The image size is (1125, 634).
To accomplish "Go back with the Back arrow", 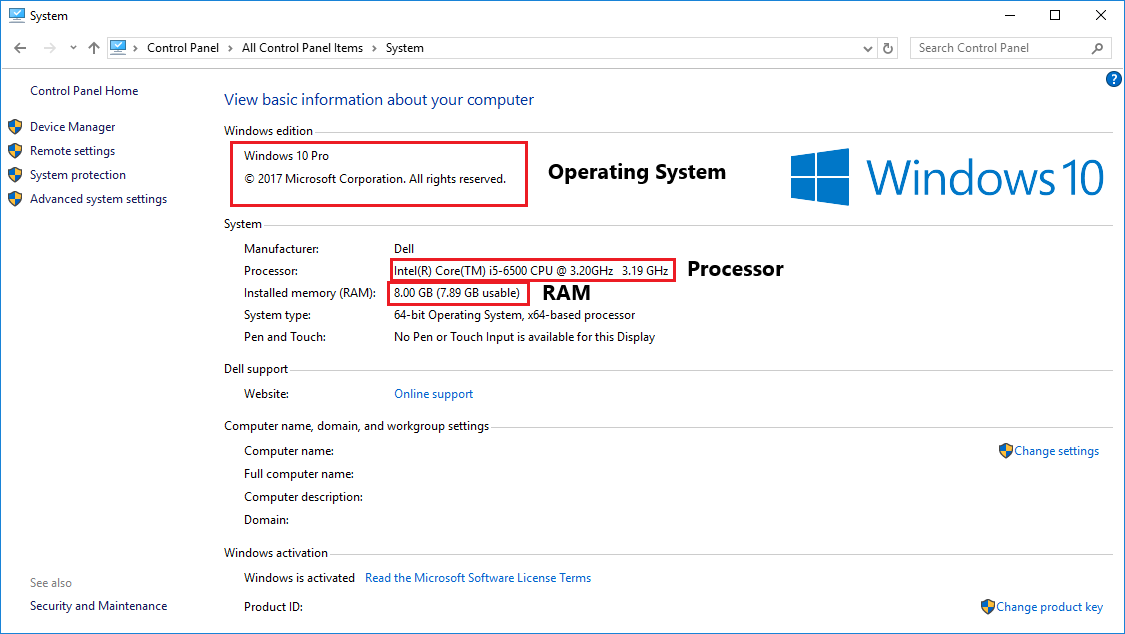I will coord(20,48).
